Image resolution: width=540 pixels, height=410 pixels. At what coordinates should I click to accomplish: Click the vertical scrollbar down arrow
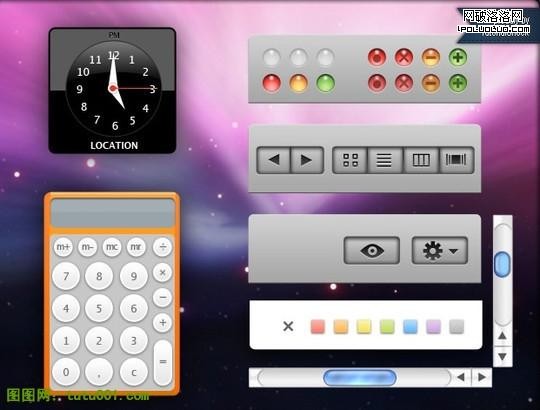point(502,356)
